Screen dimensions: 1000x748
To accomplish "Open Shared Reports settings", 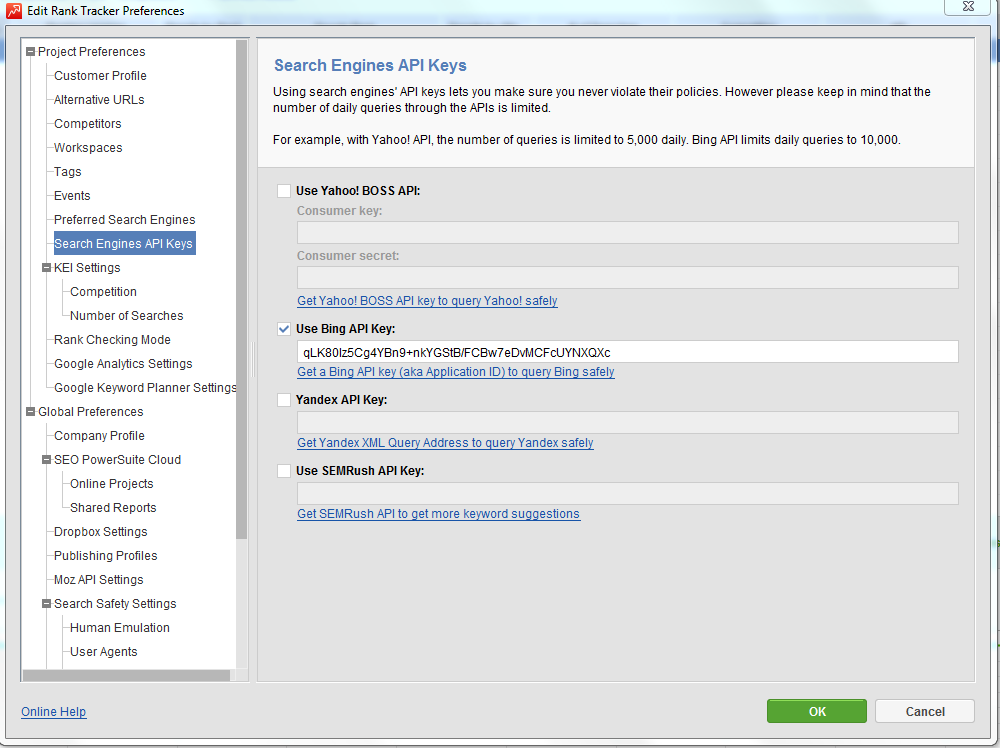I will point(113,508).
